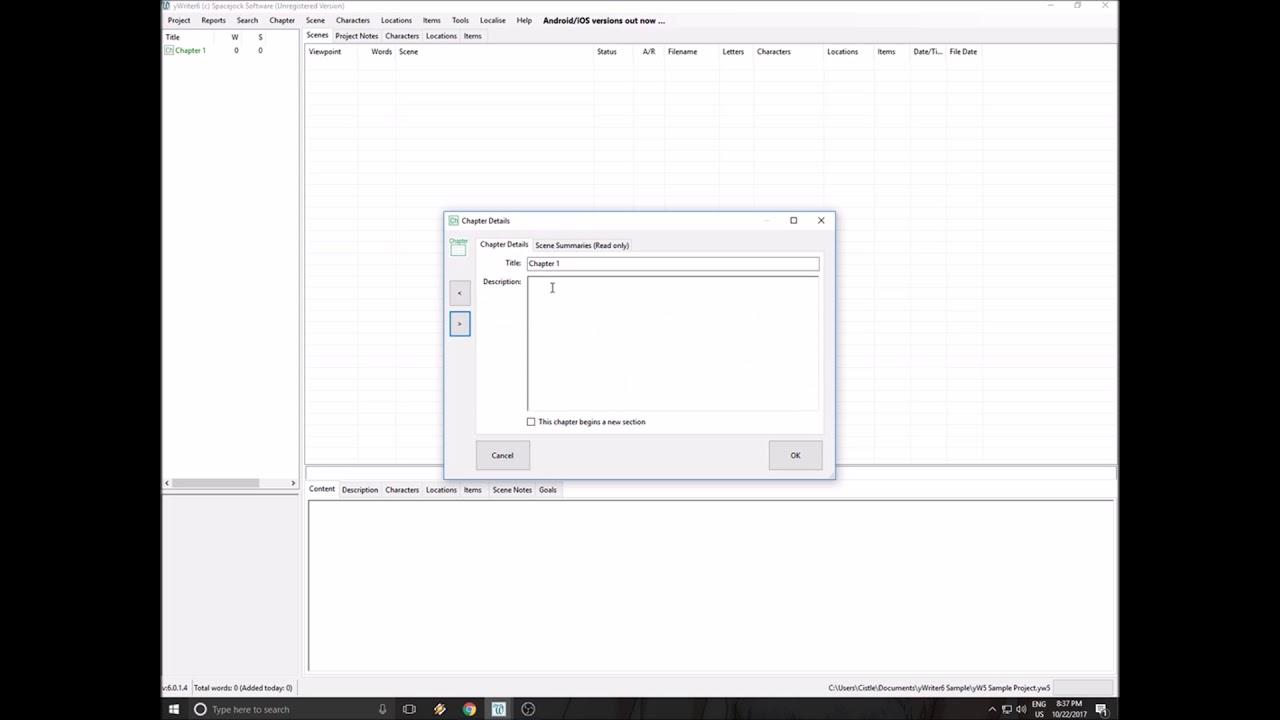Sort scenes by Viewpoint column header
Screen dimensions: 1280x720
[325, 52]
